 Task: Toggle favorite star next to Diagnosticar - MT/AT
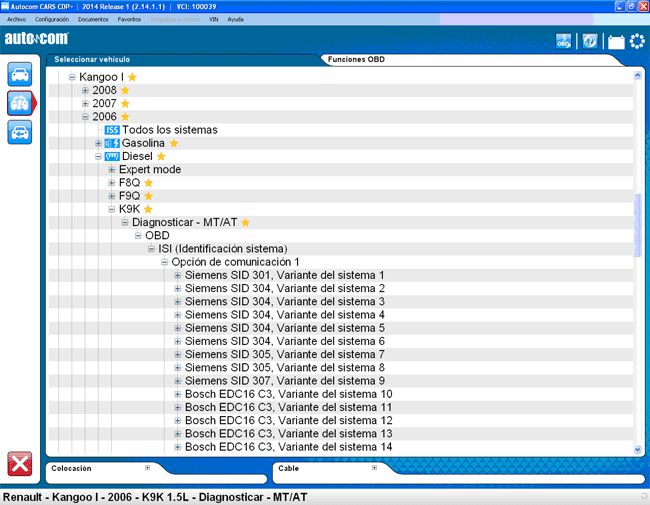coord(245,223)
